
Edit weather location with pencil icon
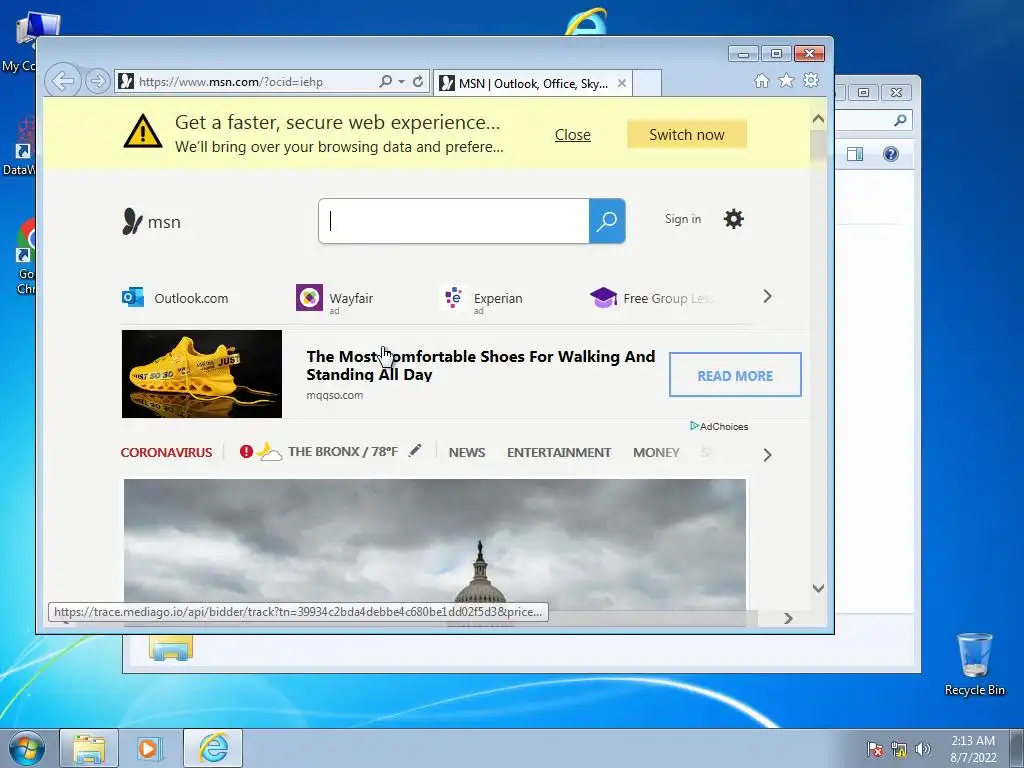(x=415, y=451)
